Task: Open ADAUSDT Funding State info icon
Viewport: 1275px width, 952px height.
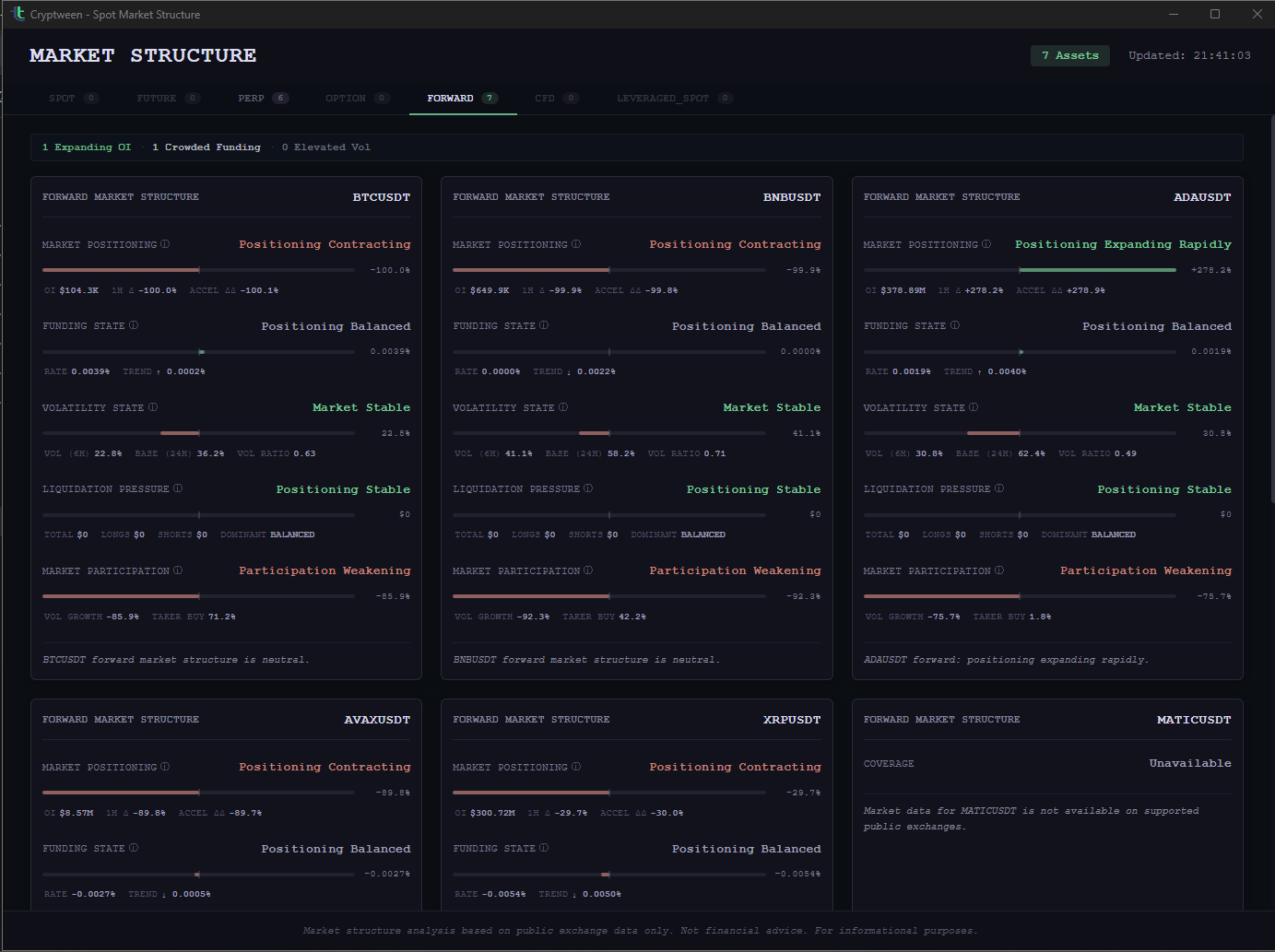Action: [955, 325]
